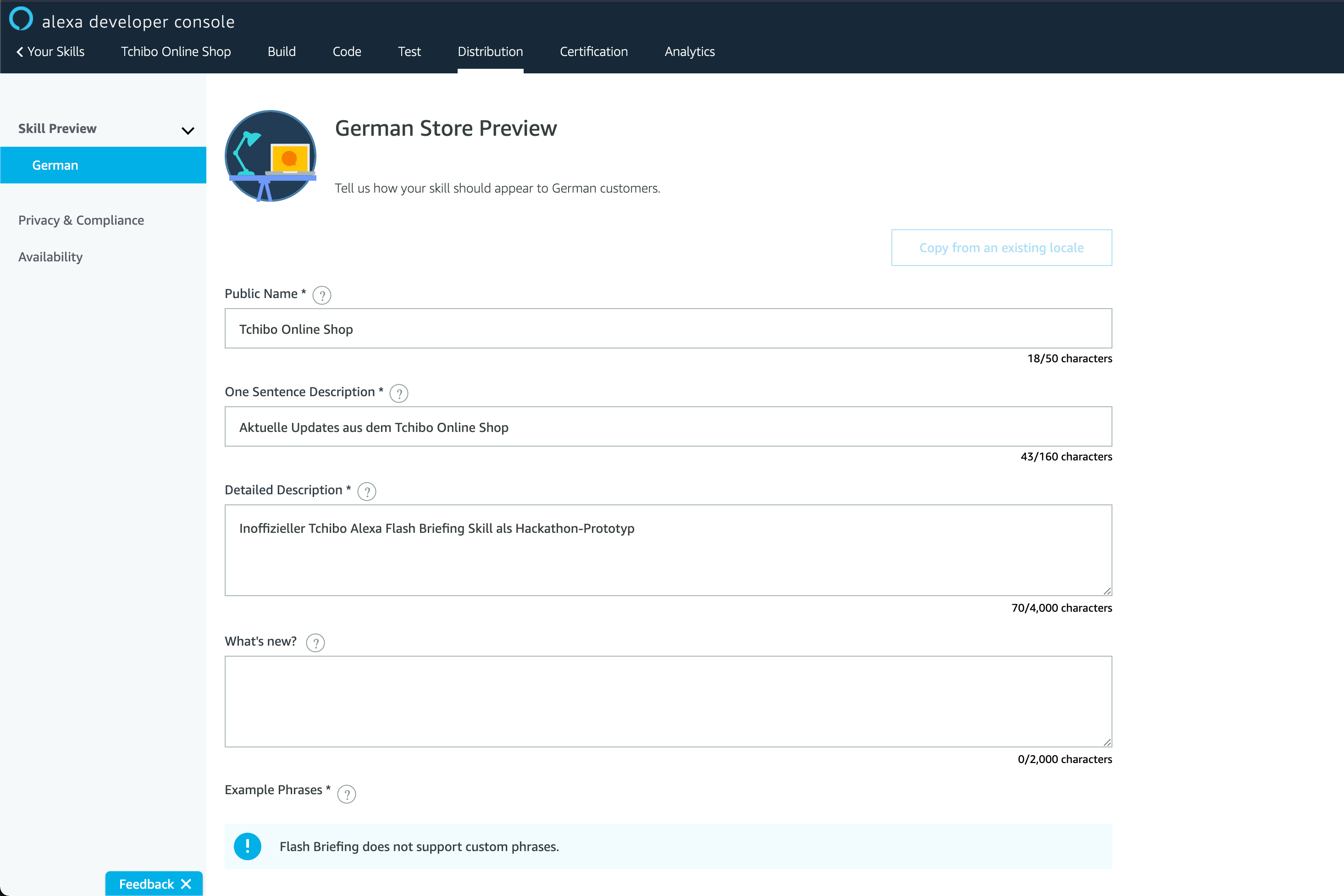Click the Flash Briefing info exclamation icon
Image resolution: width=1344 pixels, height=896 pixels.
point(248,846)
